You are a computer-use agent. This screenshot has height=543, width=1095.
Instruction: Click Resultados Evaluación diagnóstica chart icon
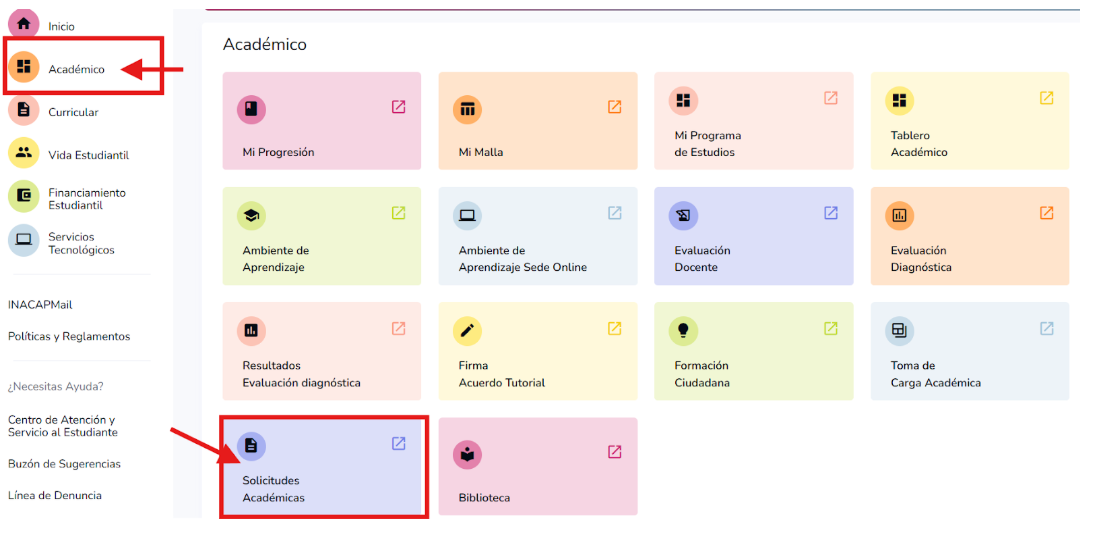pos(251,331)
